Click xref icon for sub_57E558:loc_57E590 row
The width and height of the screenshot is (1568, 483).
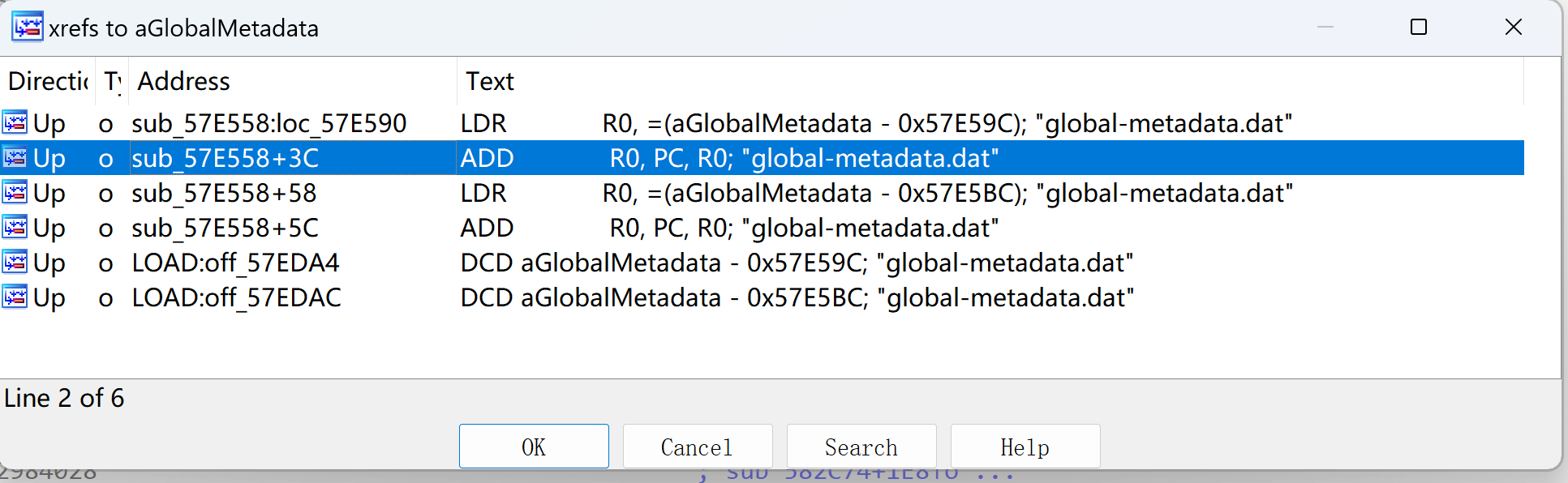15,123
